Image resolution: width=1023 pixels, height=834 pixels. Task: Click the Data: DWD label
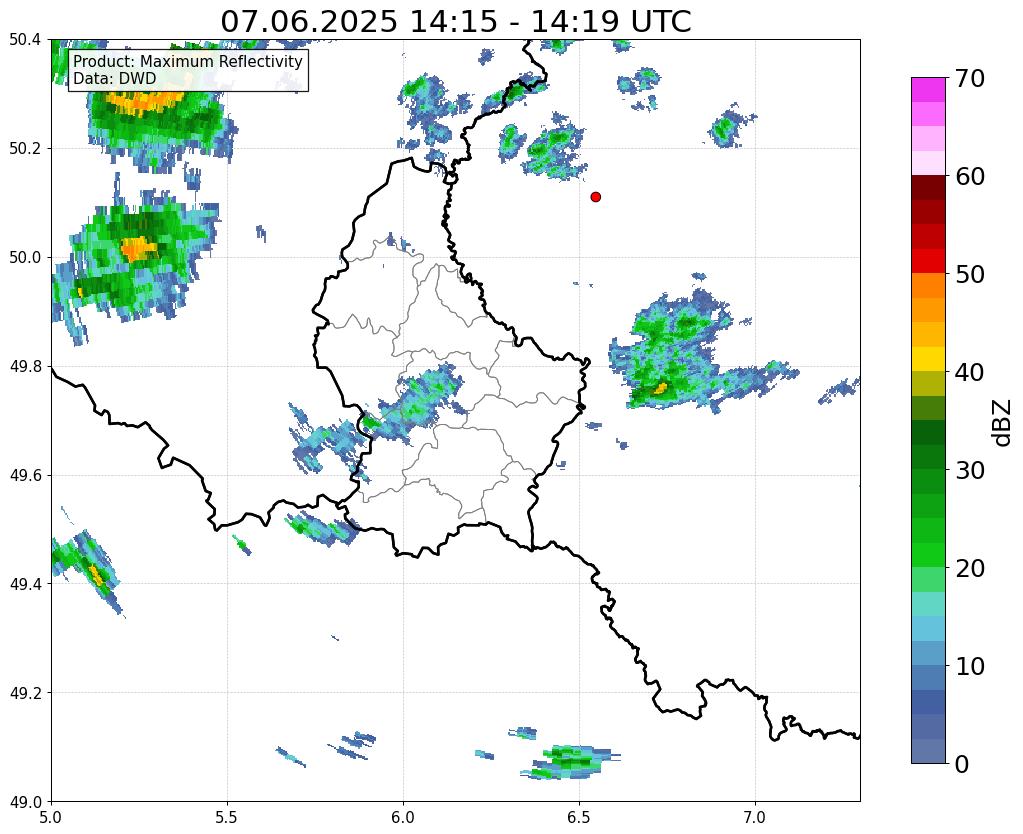click(x=115, y=78)
